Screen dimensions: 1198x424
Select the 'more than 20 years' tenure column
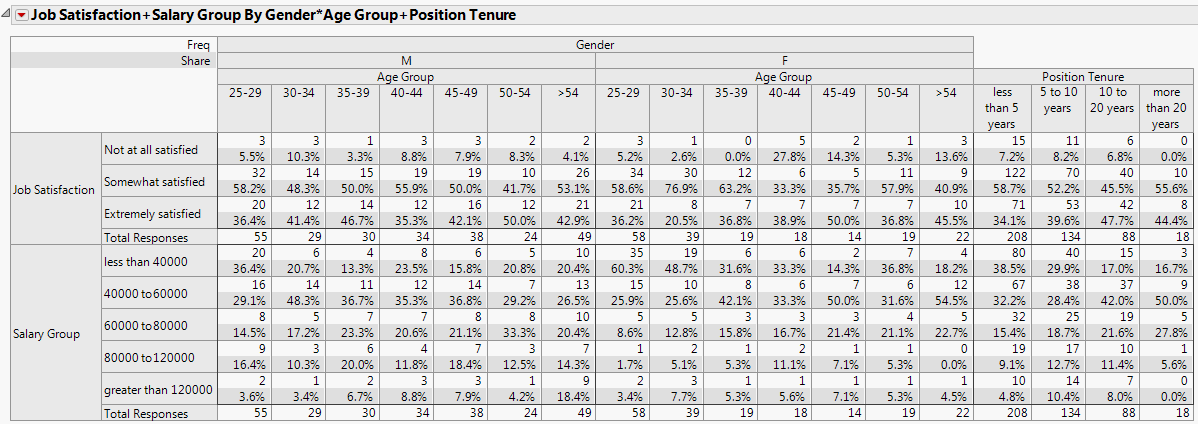[1163, 108]
